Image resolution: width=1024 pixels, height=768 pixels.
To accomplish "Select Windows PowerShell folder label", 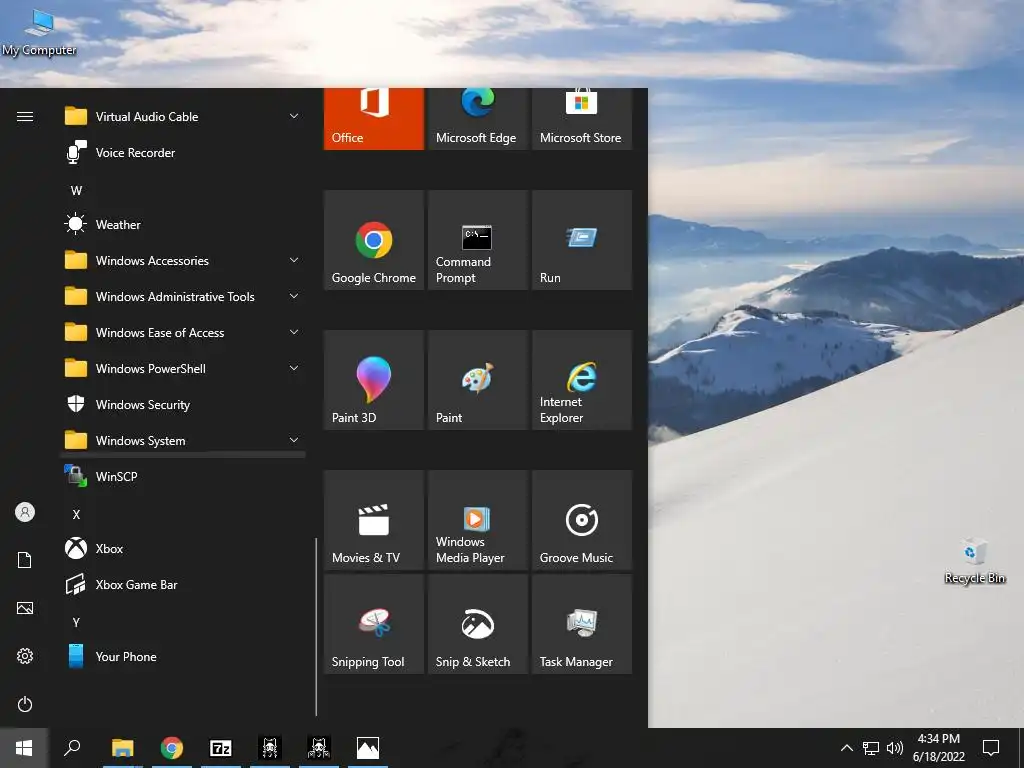I will pyautogui.click(x=151, y=368).
